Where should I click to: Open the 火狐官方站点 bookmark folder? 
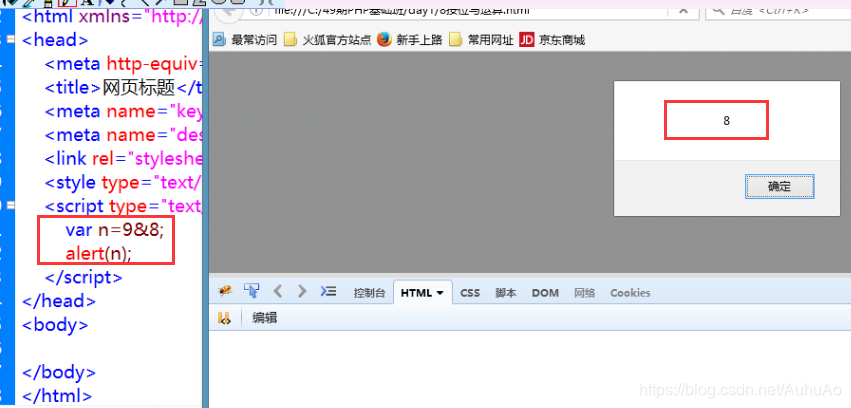pyautogui.click(x=328, y=40)
